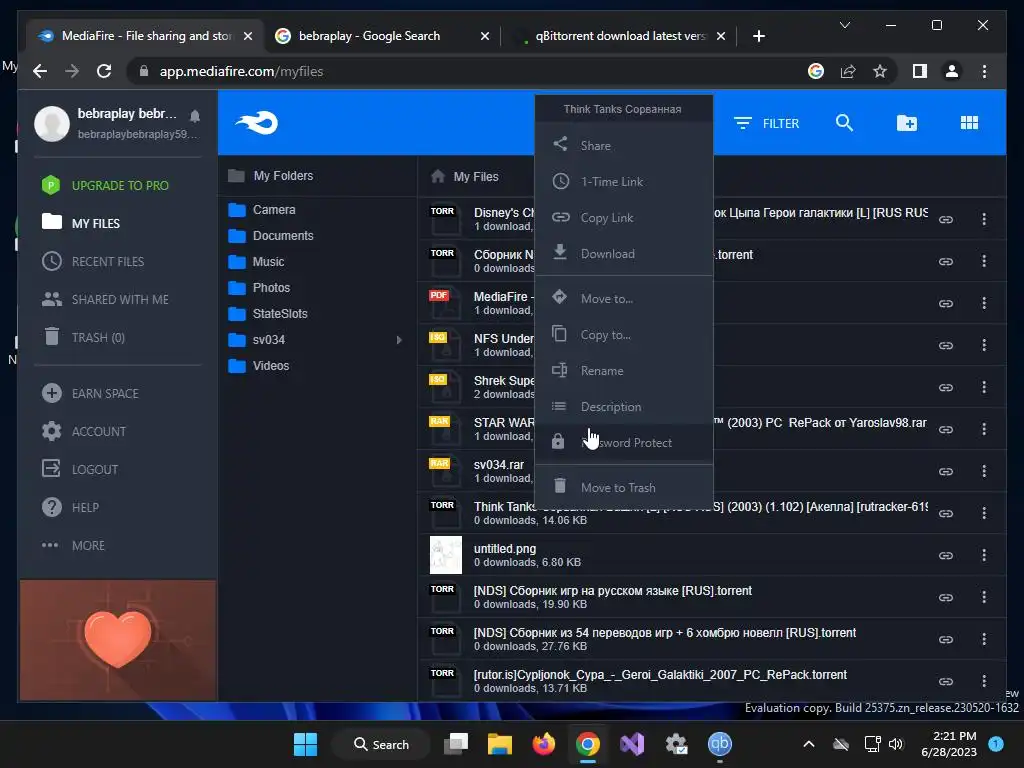Click link icon for MediaFire PDF row
The height and width of the screenshot is (768, 1024).
tap(946, 303)
